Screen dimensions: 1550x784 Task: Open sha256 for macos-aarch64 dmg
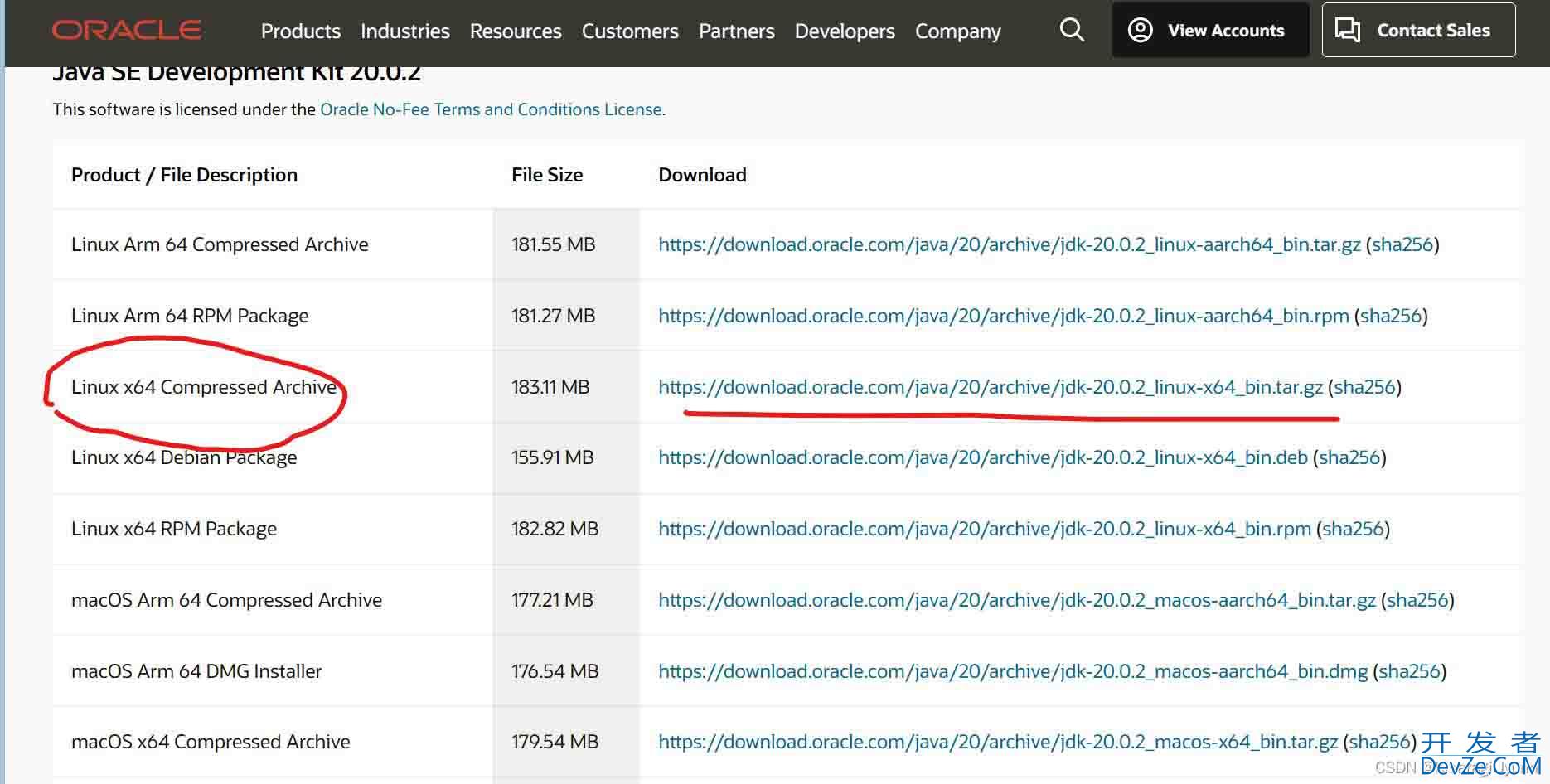1409,671
